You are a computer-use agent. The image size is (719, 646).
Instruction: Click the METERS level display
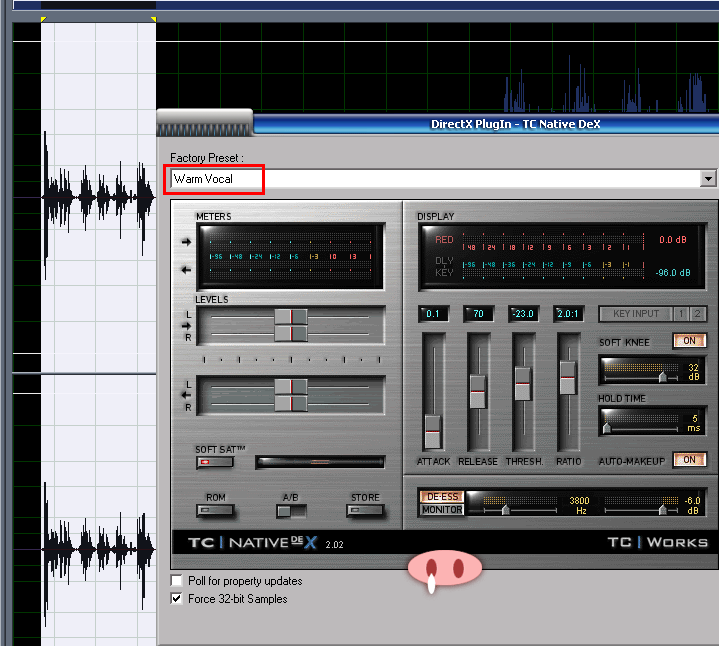tap(290, 256)
